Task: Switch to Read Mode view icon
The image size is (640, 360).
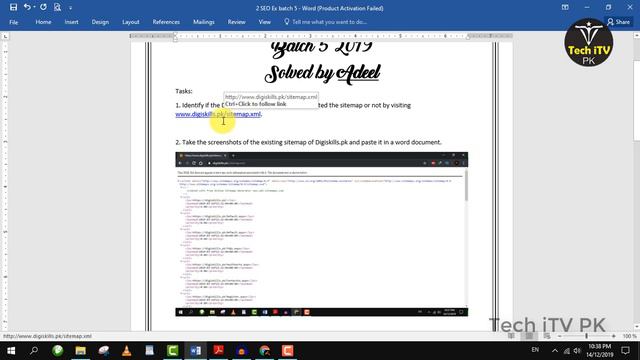Action: 511,336
